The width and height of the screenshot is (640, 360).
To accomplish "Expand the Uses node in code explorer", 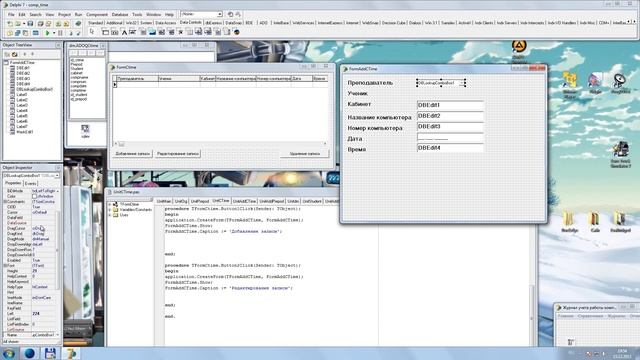I will click(x=110, y=215).
